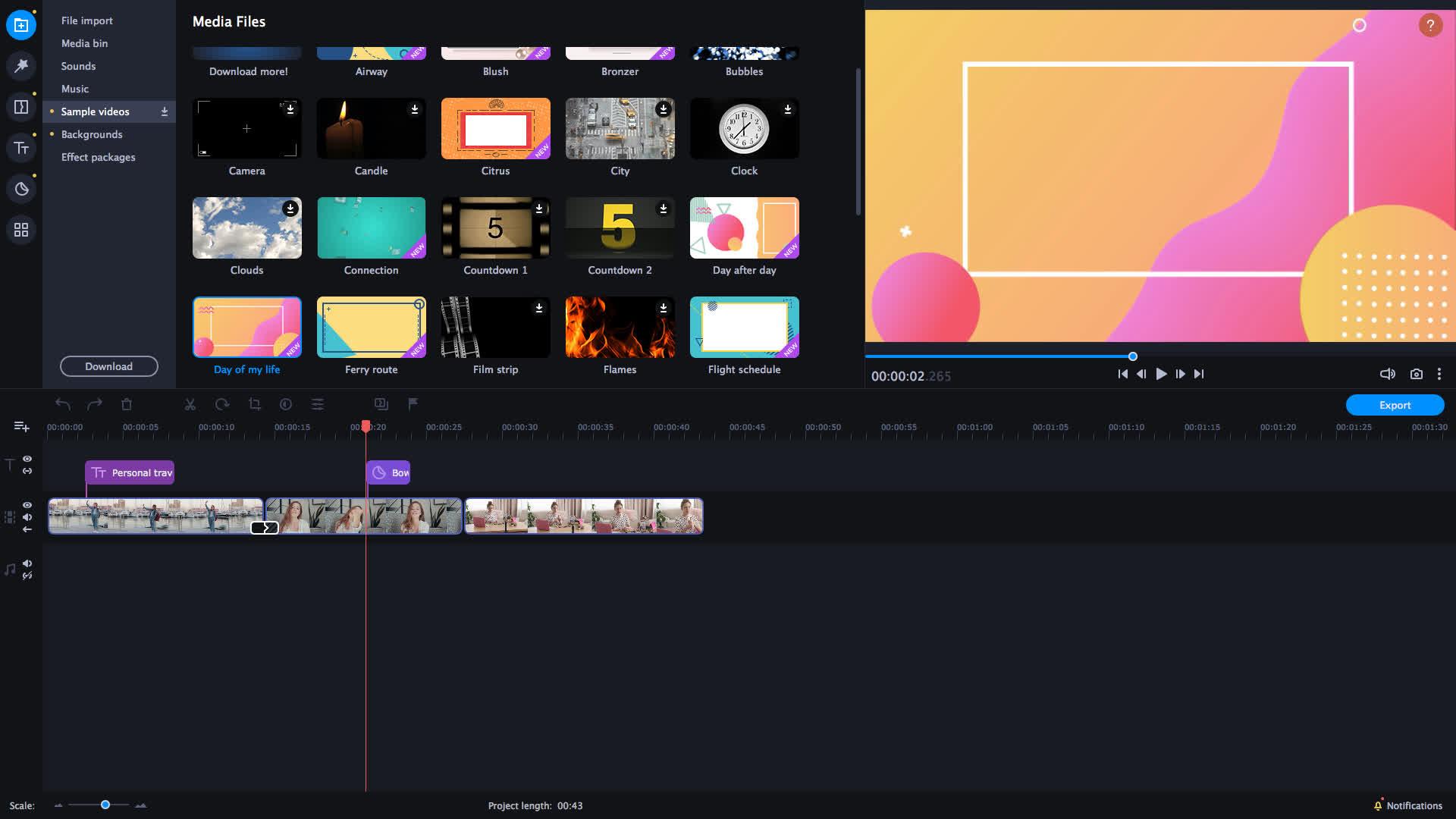Open Color Adjustments from the toolbar
1456x819 pixels.
click(286, 403)
